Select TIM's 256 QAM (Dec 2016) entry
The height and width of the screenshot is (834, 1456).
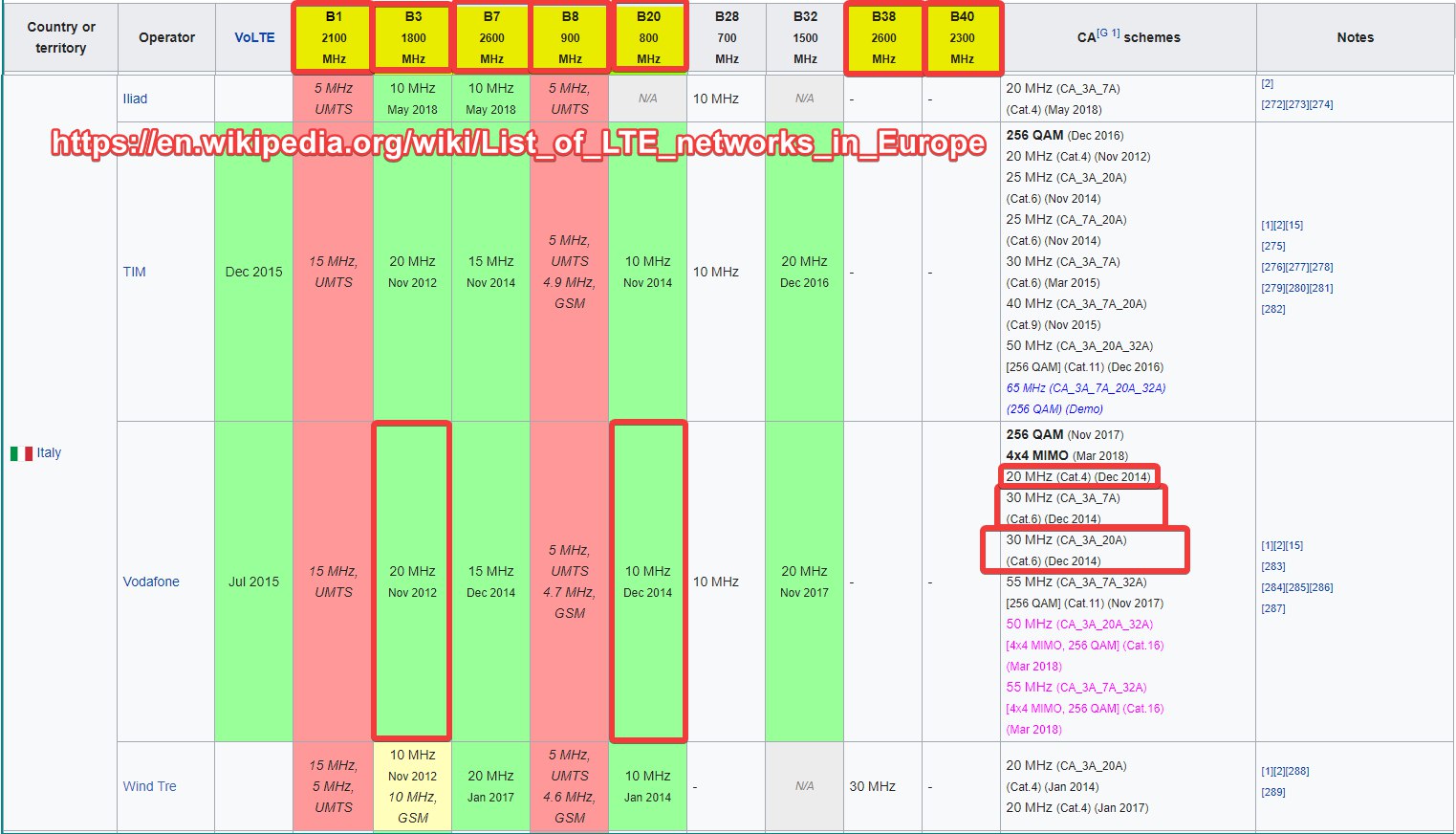coord(1065,135)
